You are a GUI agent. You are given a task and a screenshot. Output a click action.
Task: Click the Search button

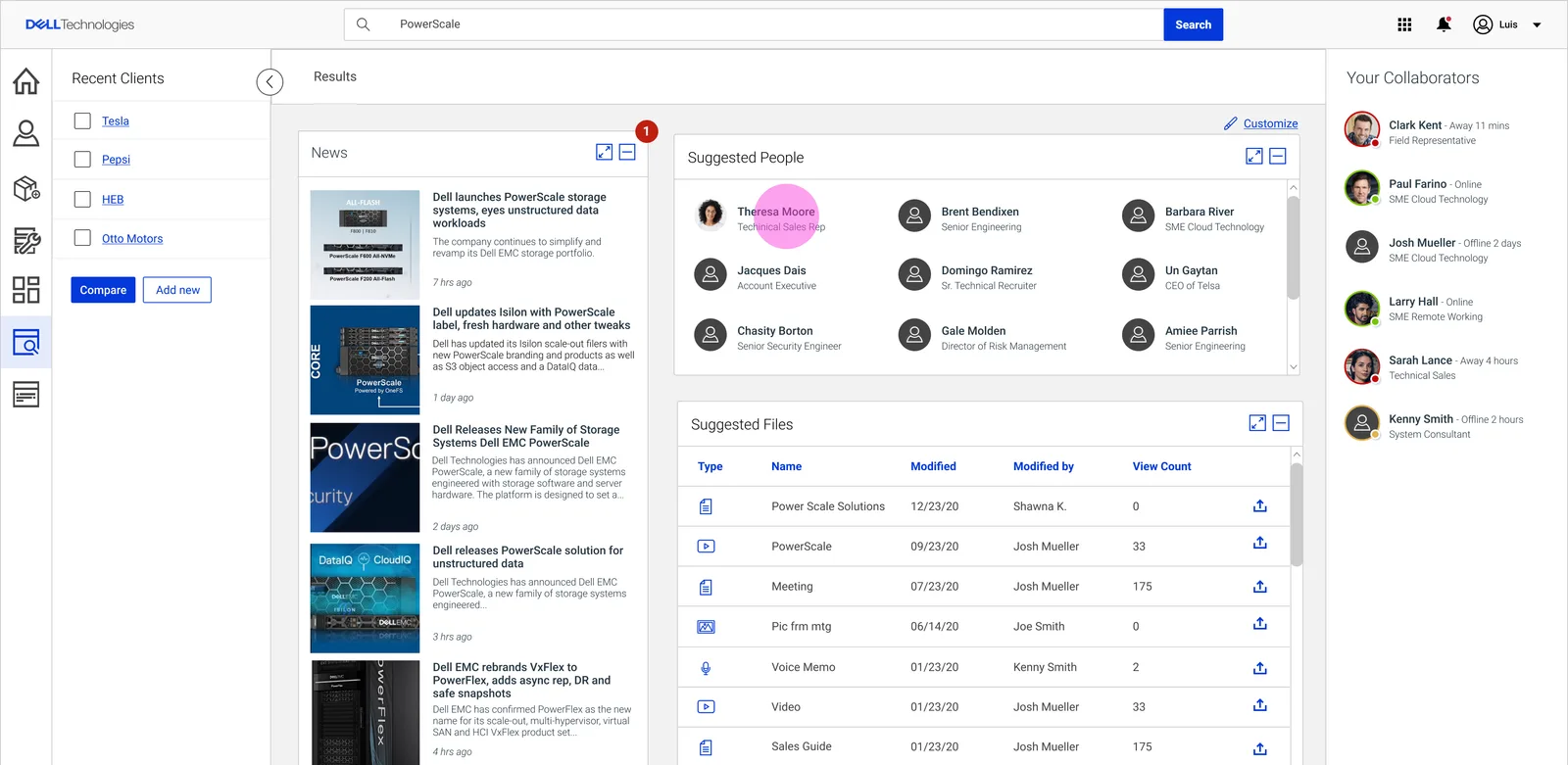(x=1194, y=24)
